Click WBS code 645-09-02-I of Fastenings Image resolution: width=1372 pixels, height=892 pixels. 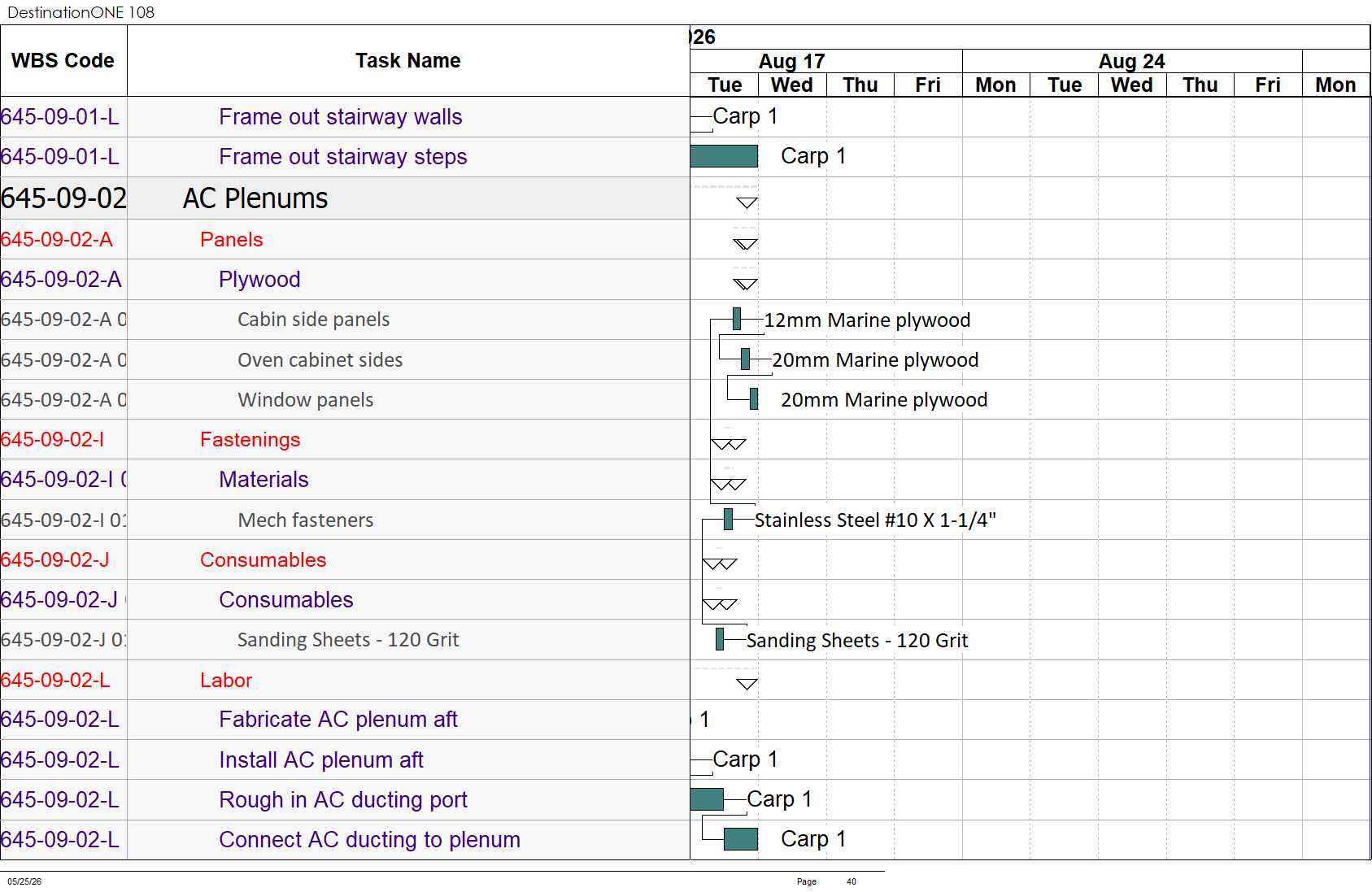[x=53, y=440]
